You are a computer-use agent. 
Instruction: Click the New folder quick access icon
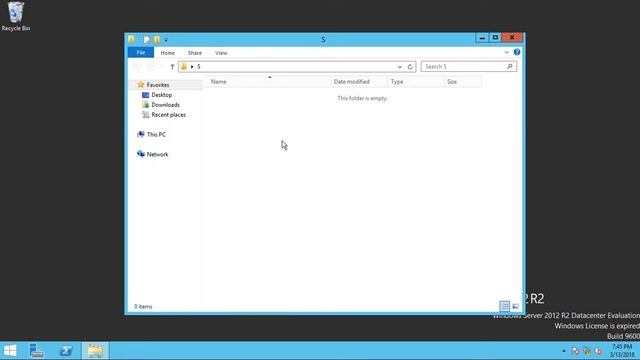[x=157, y=40]
